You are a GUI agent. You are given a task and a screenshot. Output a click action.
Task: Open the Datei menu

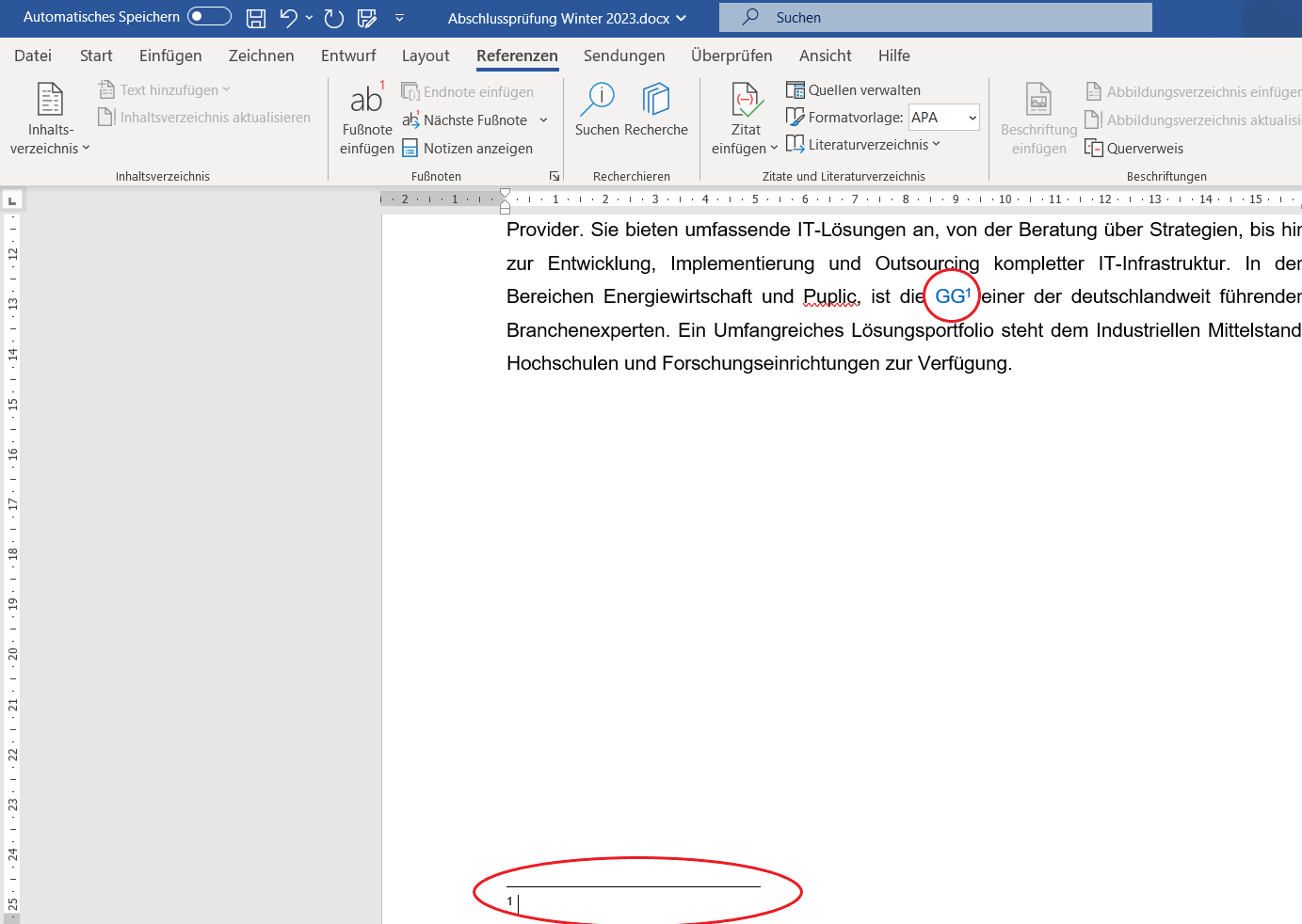33,56
